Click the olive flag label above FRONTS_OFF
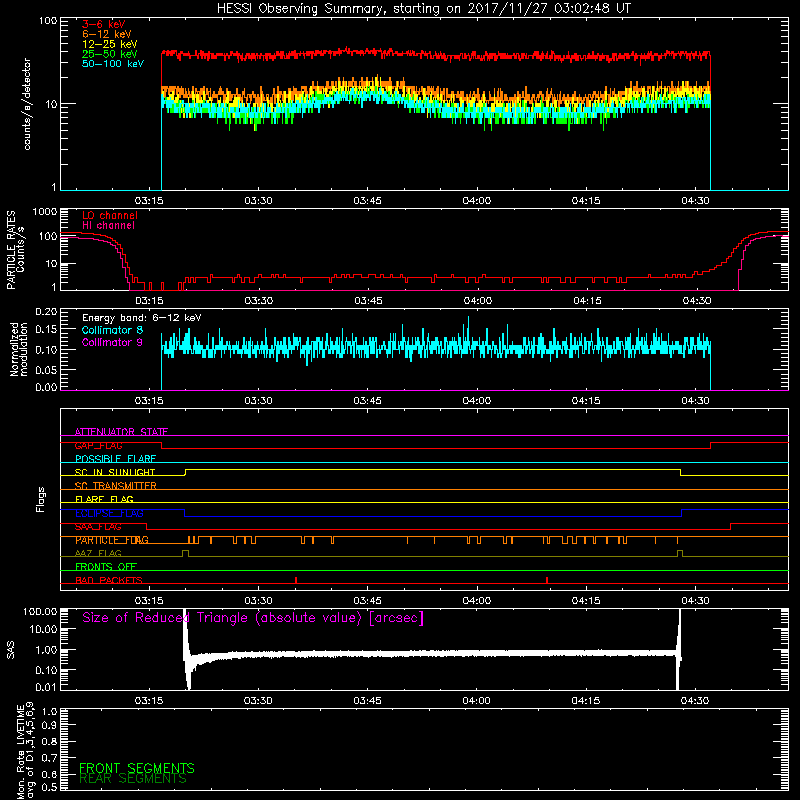Image resolution: width=800 pixels, height=800 pixels. pyautogui.click(x=98, y=554)
